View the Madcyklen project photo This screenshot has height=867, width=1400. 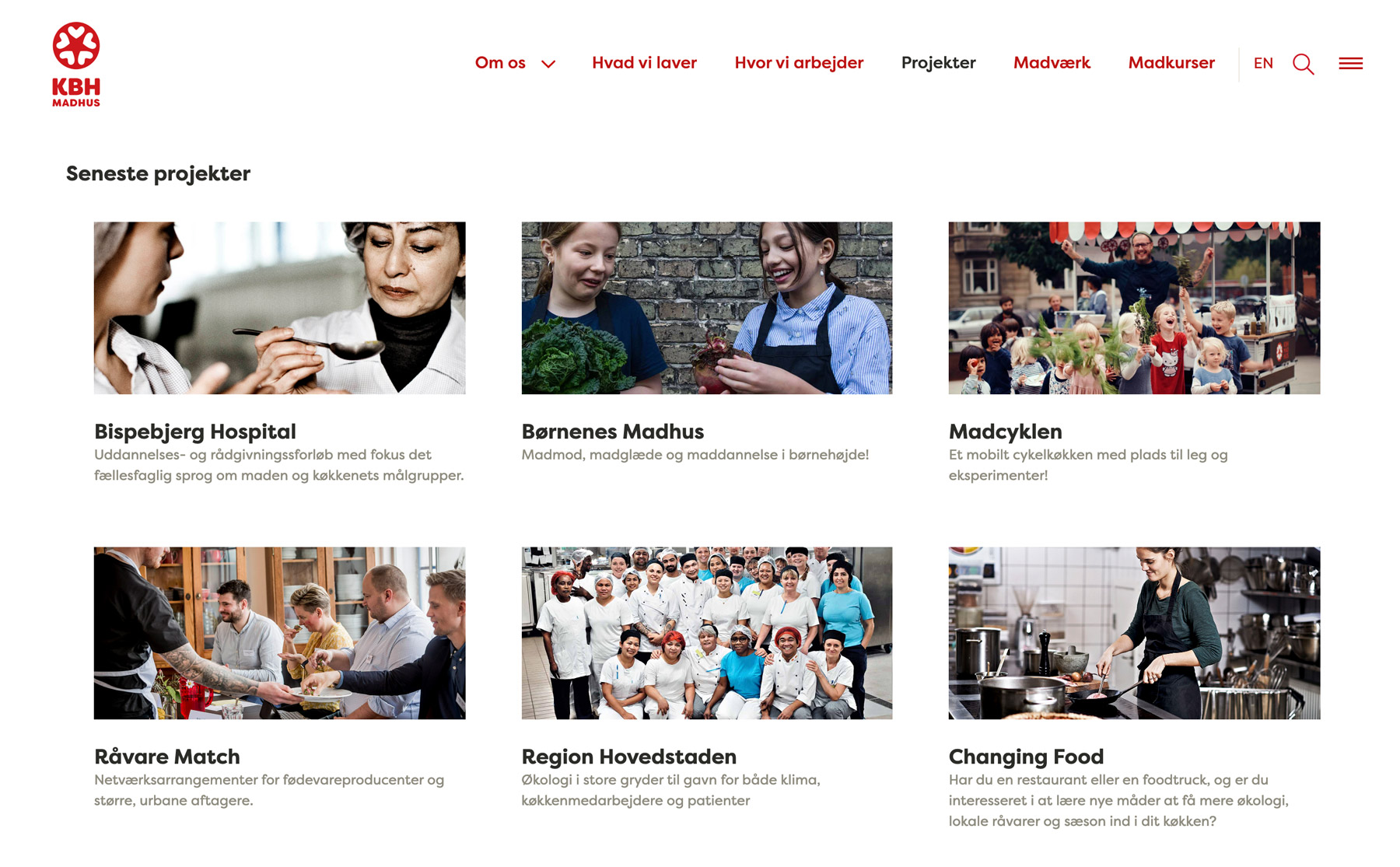(1134, 308)
